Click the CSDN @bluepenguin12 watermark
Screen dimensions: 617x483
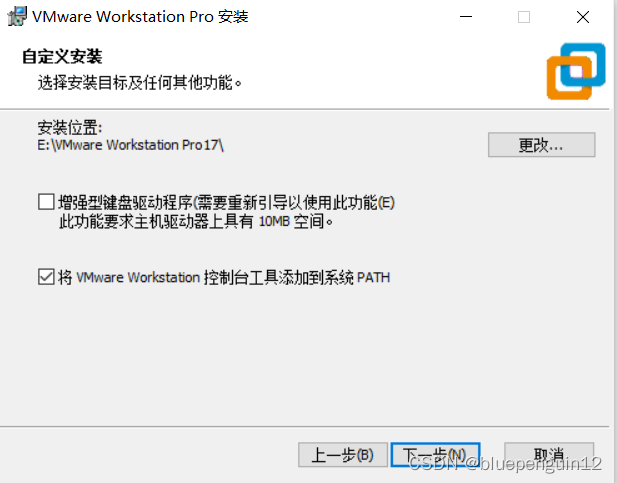click(x=505, y=464)
